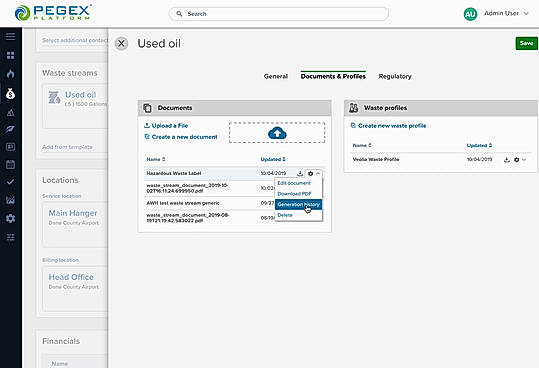The height and width of the screenshot is (368, 539).
Task: Click Create new waste profile link
Action: pos(388,126)
